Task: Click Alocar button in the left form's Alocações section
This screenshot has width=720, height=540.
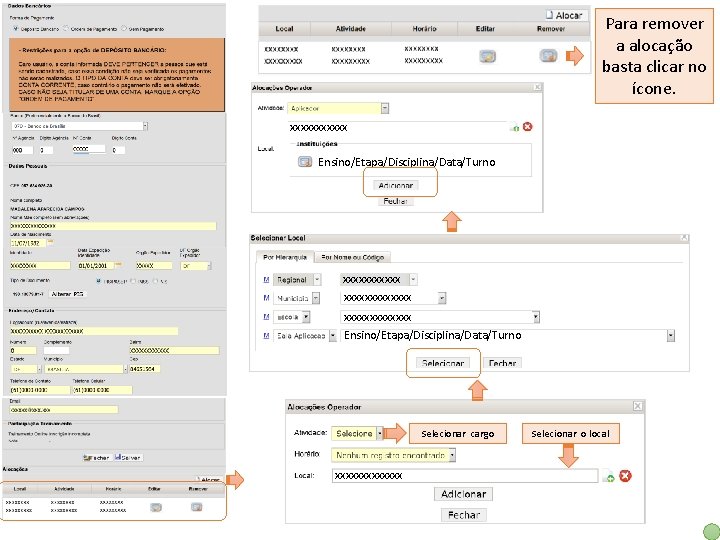Action: click(x=209, y=479)
